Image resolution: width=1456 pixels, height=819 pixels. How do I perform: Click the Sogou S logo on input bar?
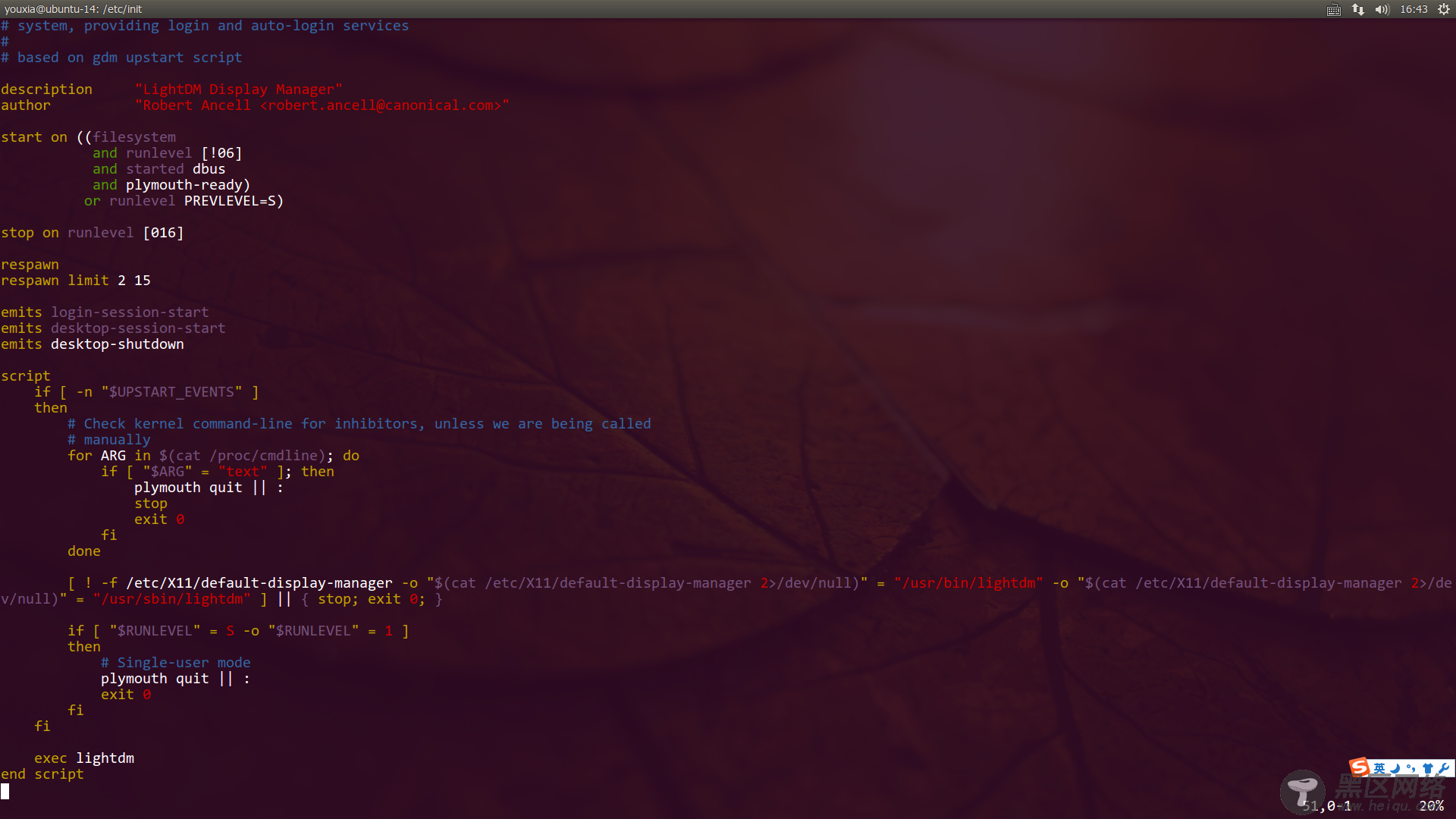(x=1360, y=767)
